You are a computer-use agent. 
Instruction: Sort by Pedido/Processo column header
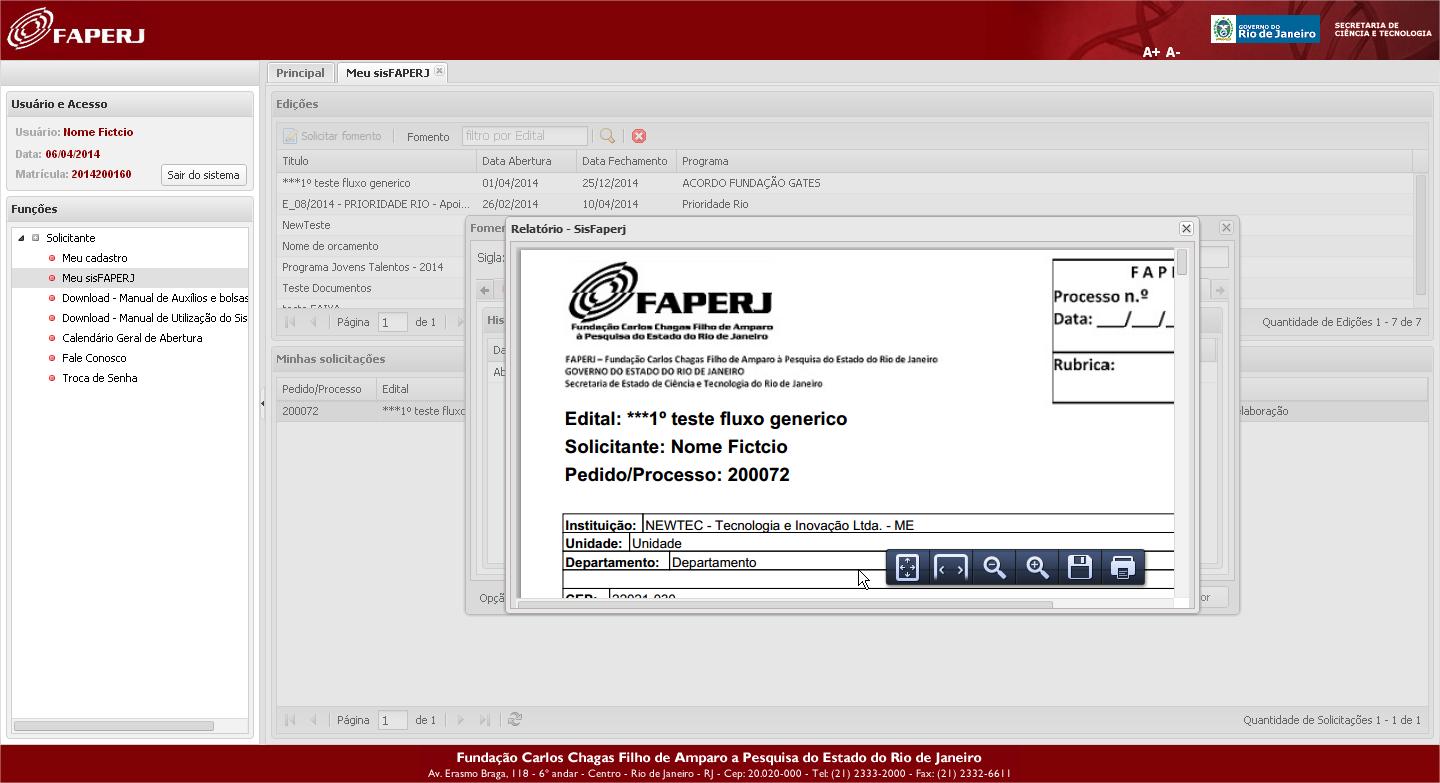[x=327, y=389]
